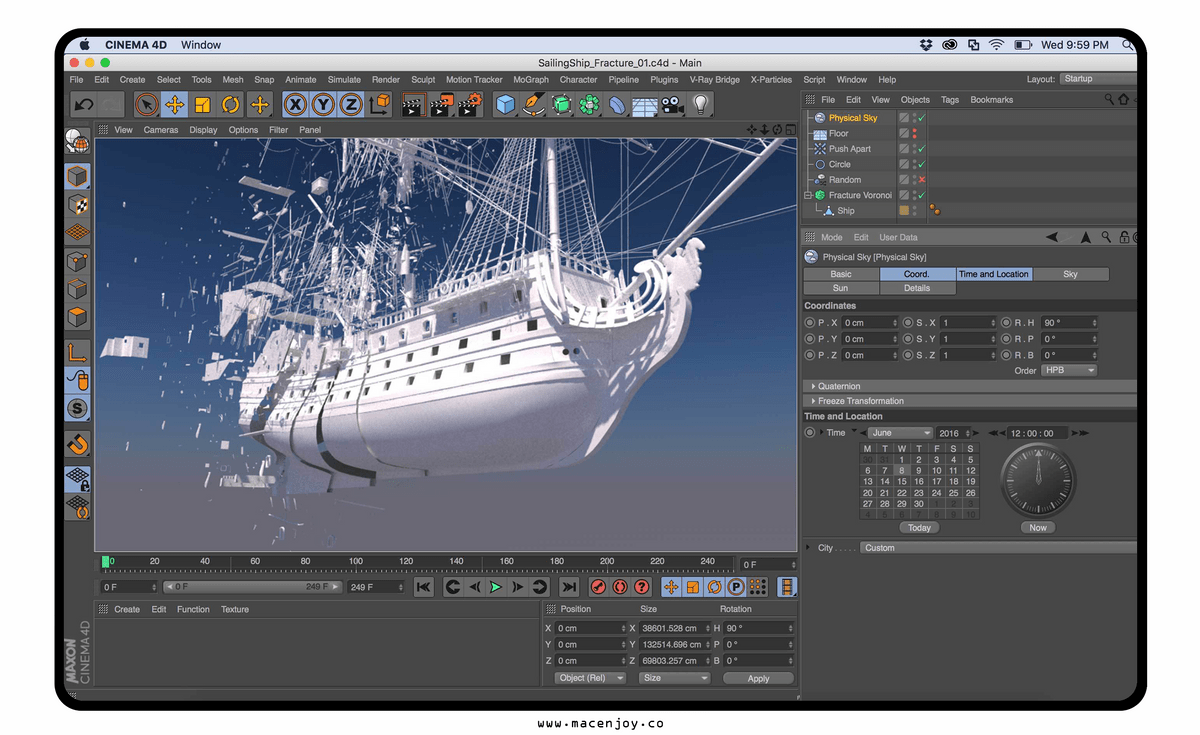
Task: Click the P . X coordinate field
Action: [x=870, y=323]
